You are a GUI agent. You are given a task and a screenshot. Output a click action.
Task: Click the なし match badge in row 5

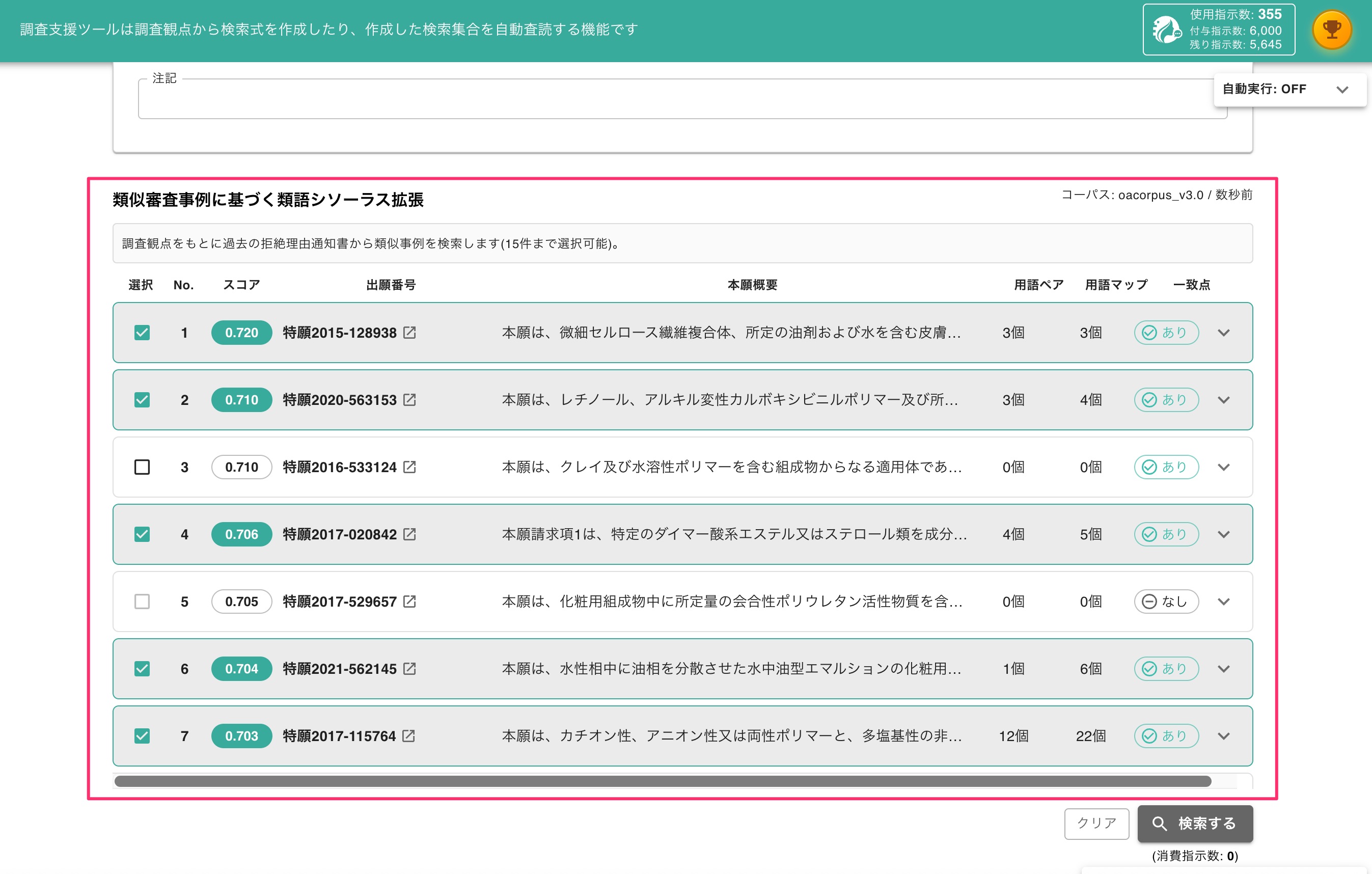pos(1166,601)
